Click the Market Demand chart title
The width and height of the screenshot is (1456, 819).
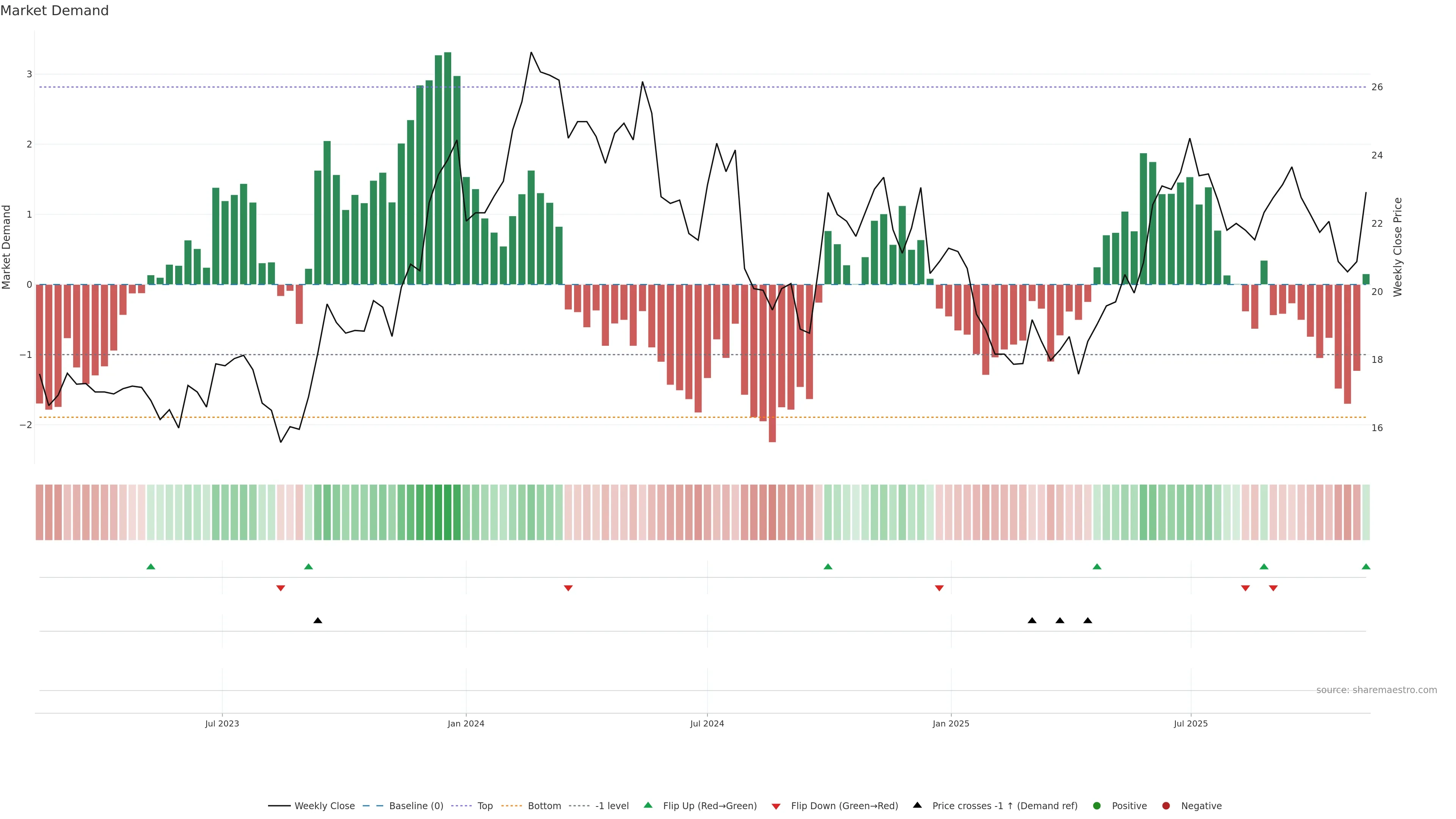pos(54,11)
